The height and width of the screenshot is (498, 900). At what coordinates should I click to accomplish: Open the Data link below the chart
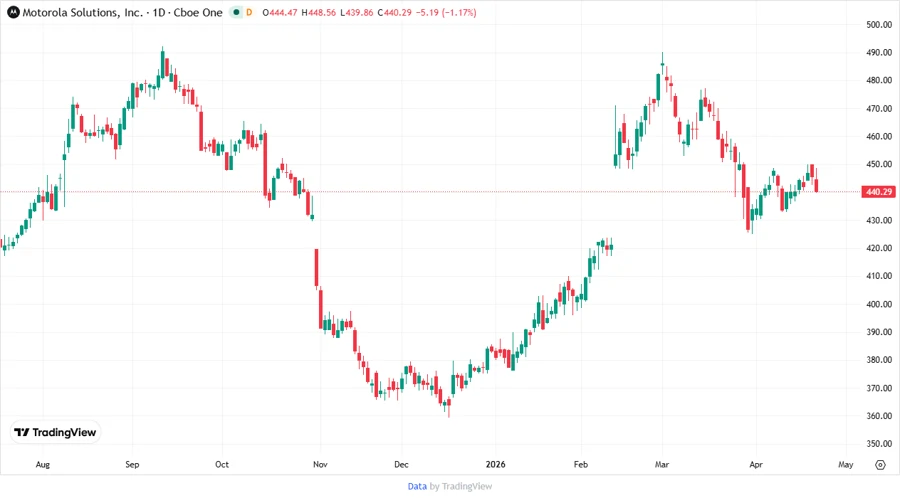(417, 487)
